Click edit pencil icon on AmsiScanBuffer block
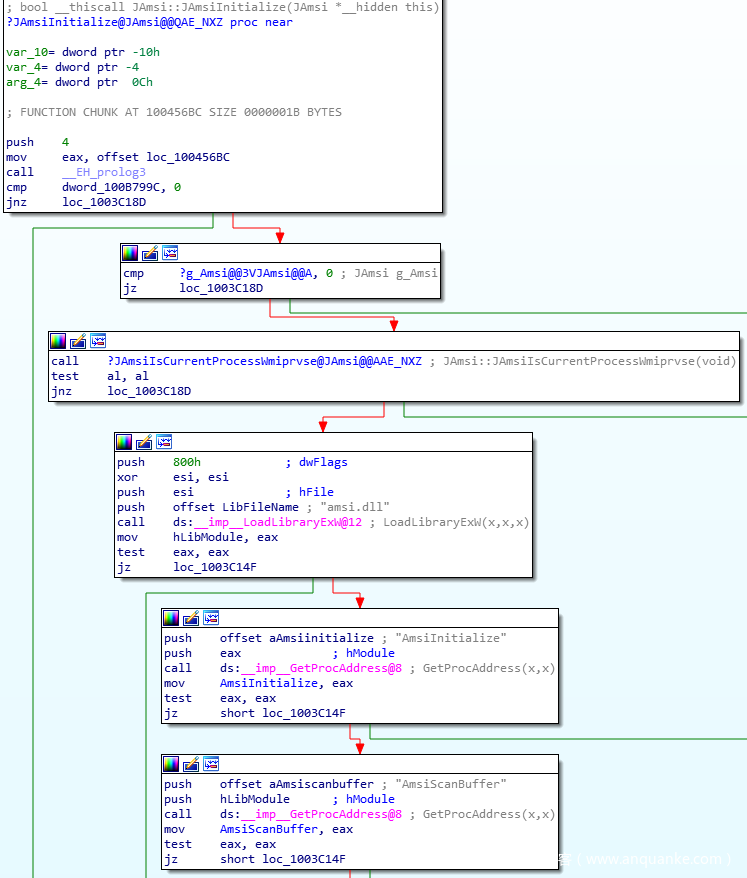 [191, 764]
